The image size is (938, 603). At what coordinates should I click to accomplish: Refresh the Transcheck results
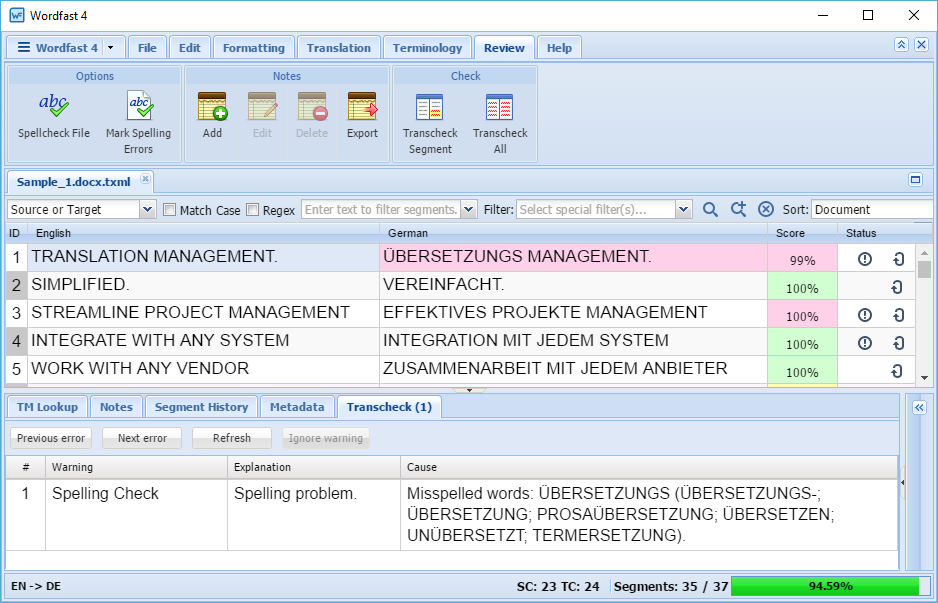[x=232, y=438]
